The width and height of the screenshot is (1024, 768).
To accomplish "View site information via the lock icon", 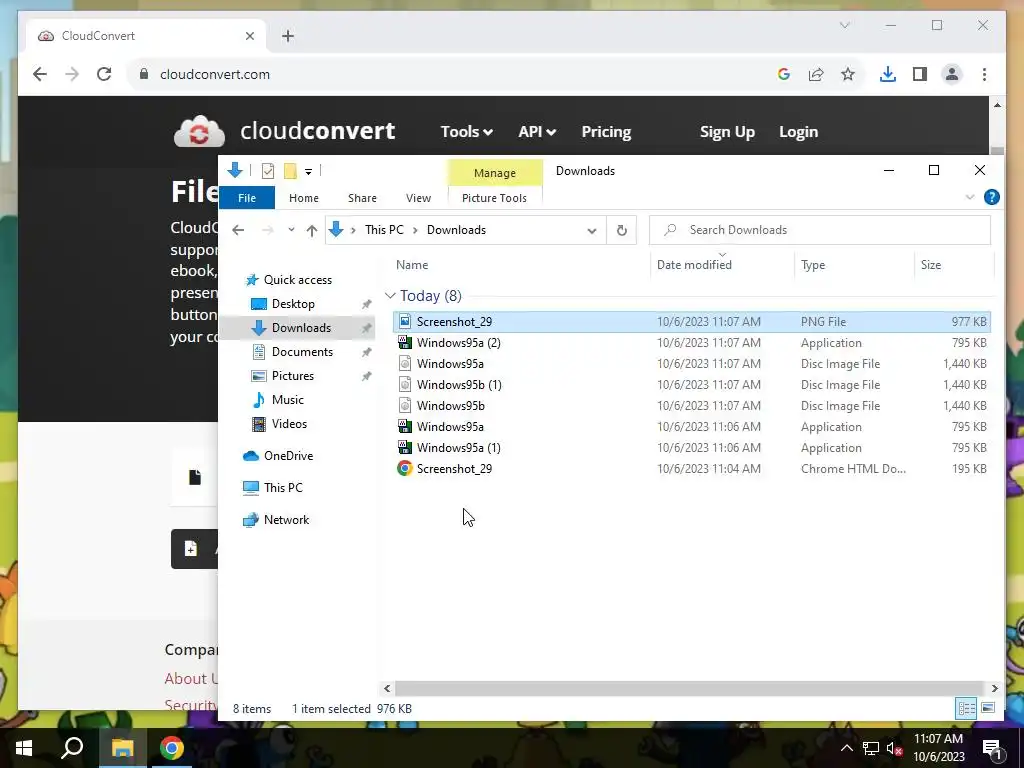I will [144, 74].
